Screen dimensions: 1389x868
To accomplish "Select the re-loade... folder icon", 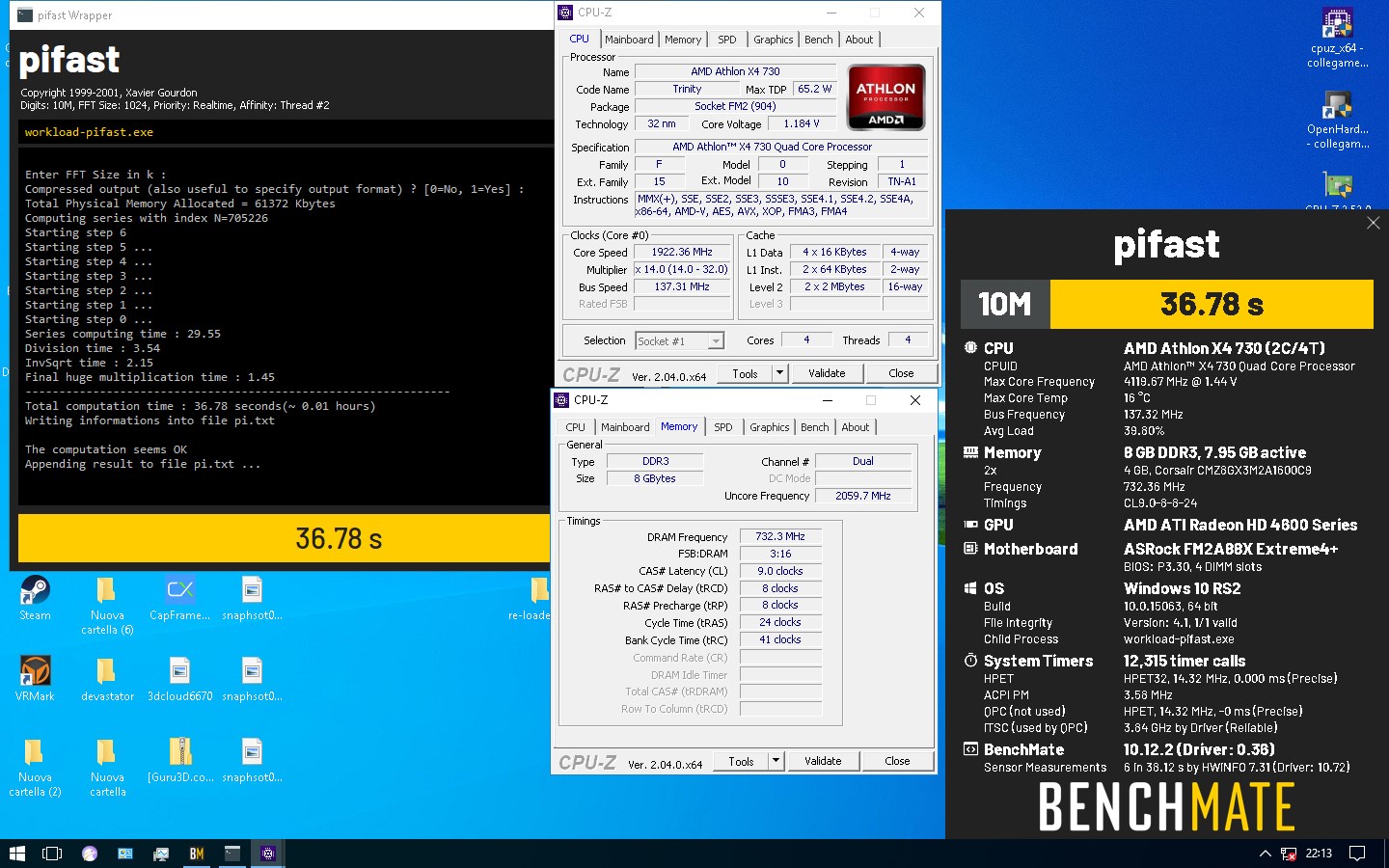I will pos(532,599).
